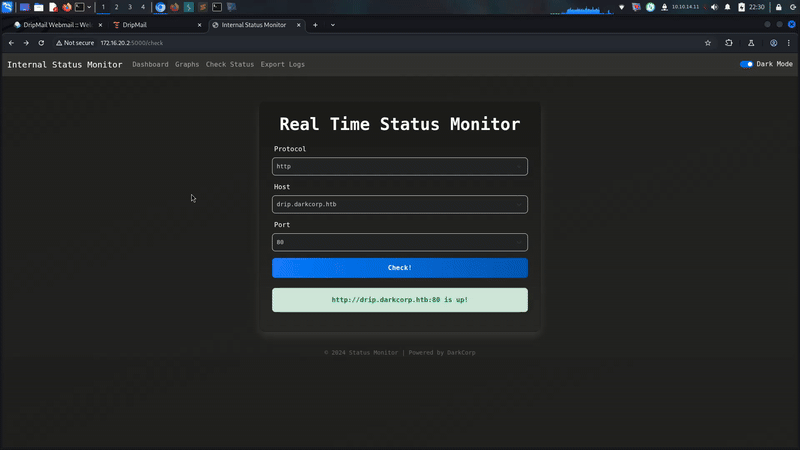Open the Graphs navigation link
The height and width of the screenshot is (450, 800).
pos(187,64)
